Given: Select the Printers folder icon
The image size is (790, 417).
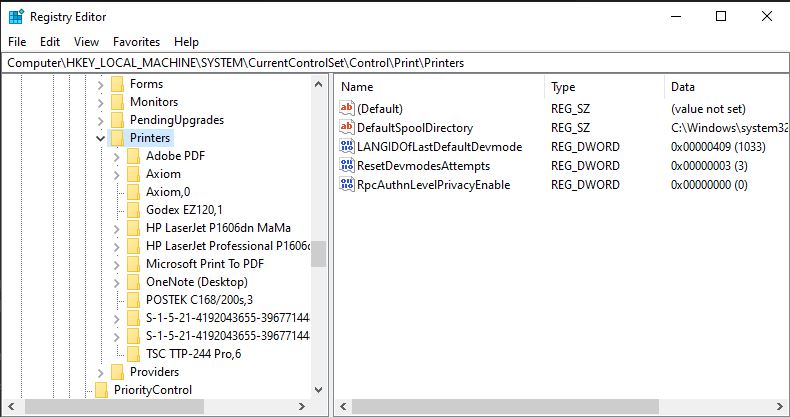Looking at the screenshot, I should tap(117, 138).
